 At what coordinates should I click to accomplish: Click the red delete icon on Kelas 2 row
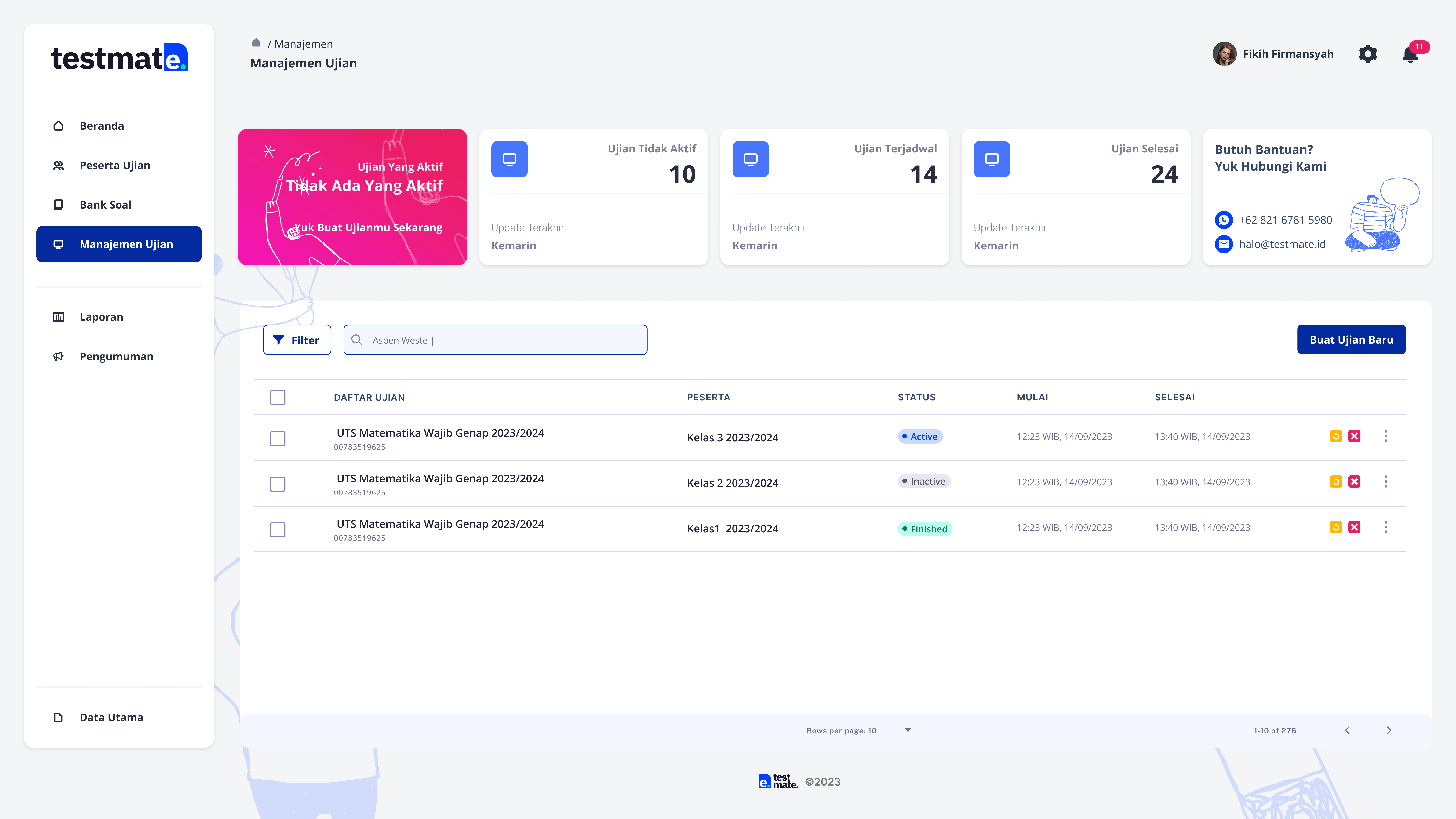1354,482
